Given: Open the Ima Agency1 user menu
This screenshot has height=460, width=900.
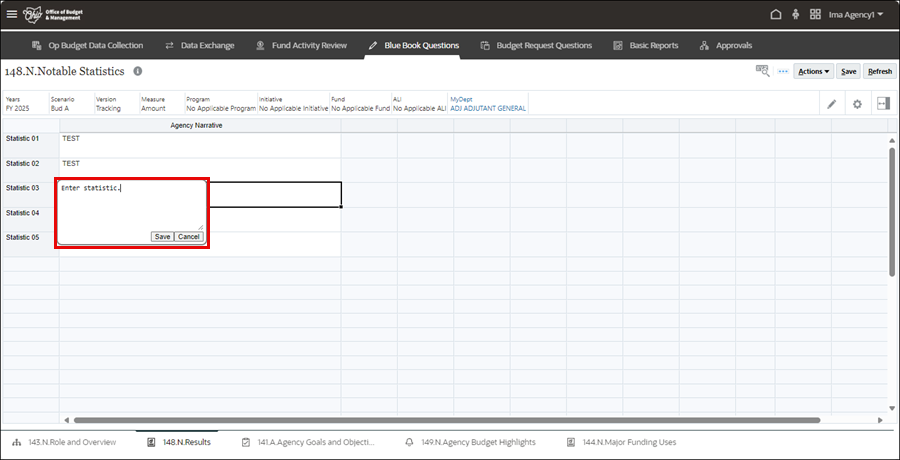Looking at the screenshot, I should tap(856, 15).
